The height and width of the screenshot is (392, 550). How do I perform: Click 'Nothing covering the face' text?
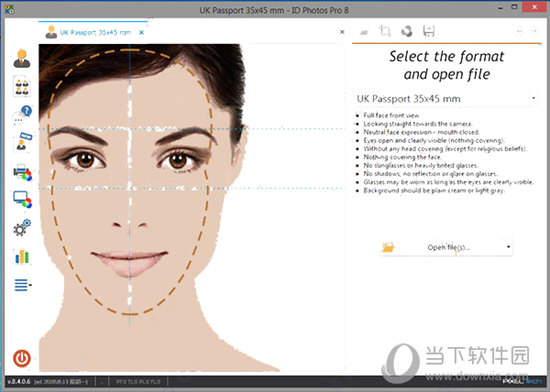point(402,157)
